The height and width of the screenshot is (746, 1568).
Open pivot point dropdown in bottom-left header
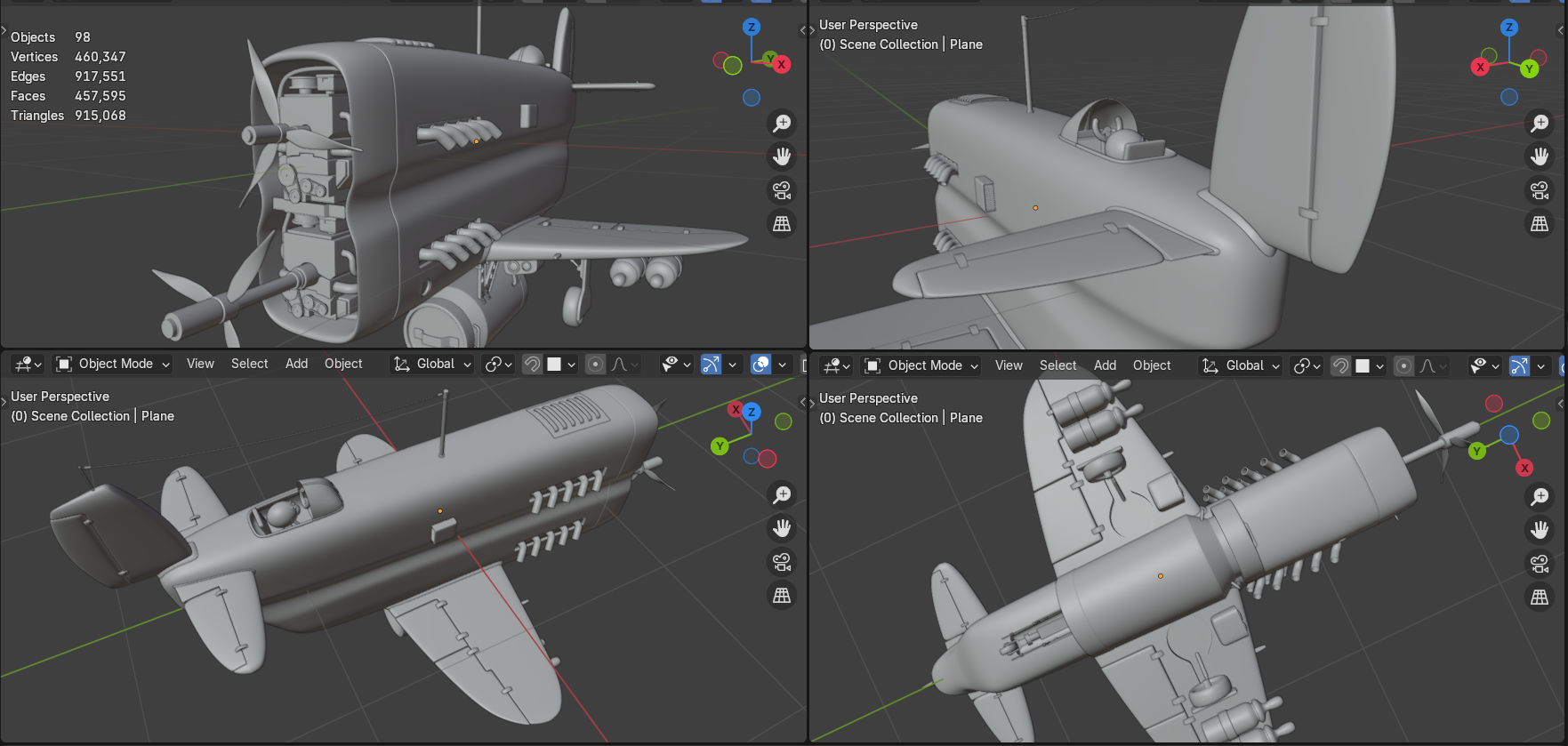pos(498,364)
